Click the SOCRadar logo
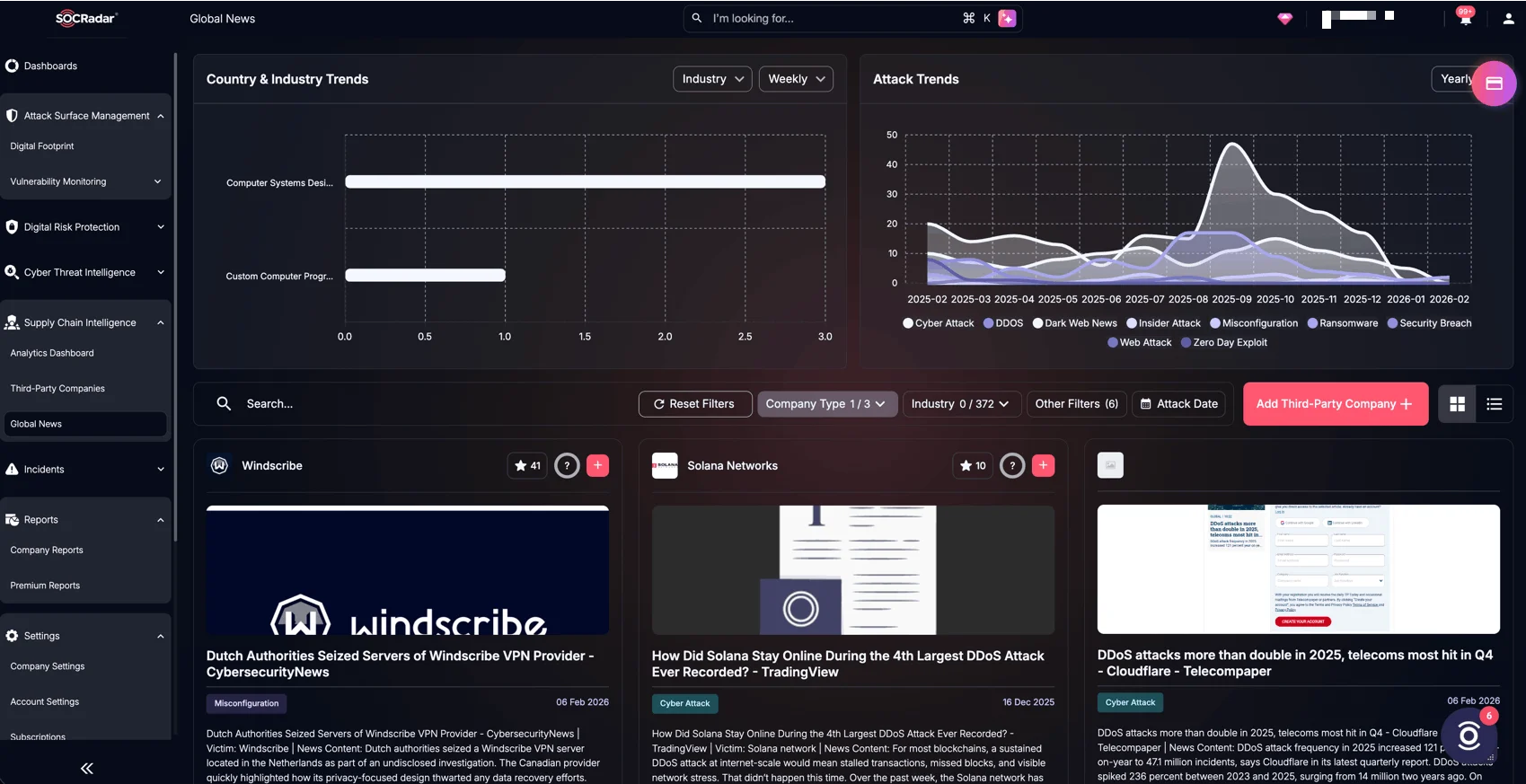This screenshot has height=784, width=1526. [x=86, y=18]
